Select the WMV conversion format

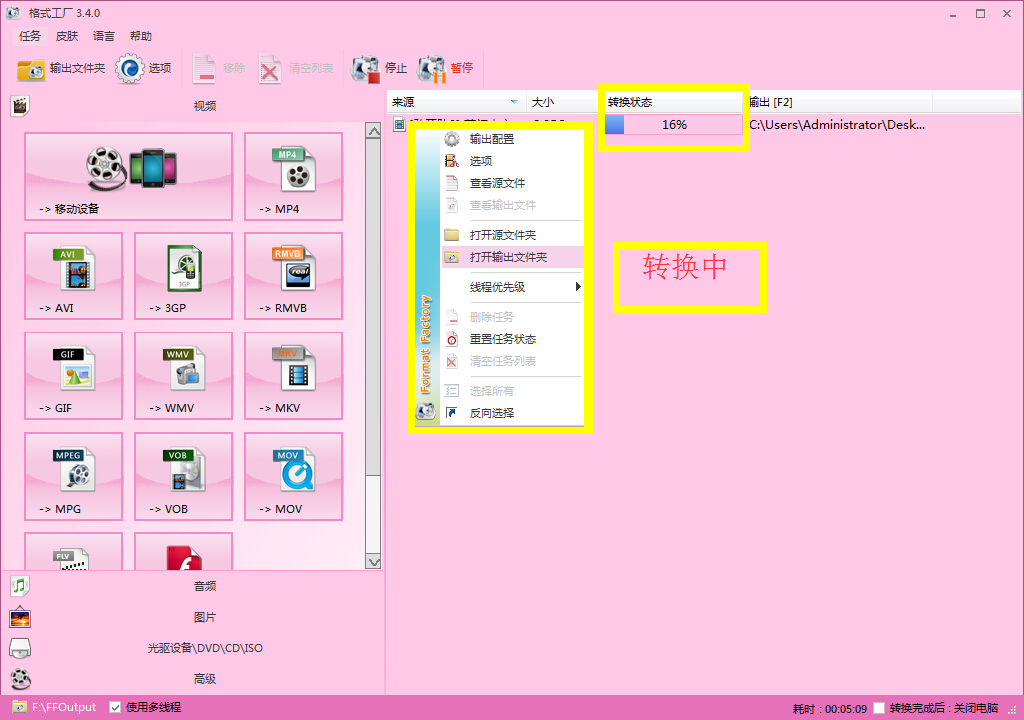tap(184, 376)
